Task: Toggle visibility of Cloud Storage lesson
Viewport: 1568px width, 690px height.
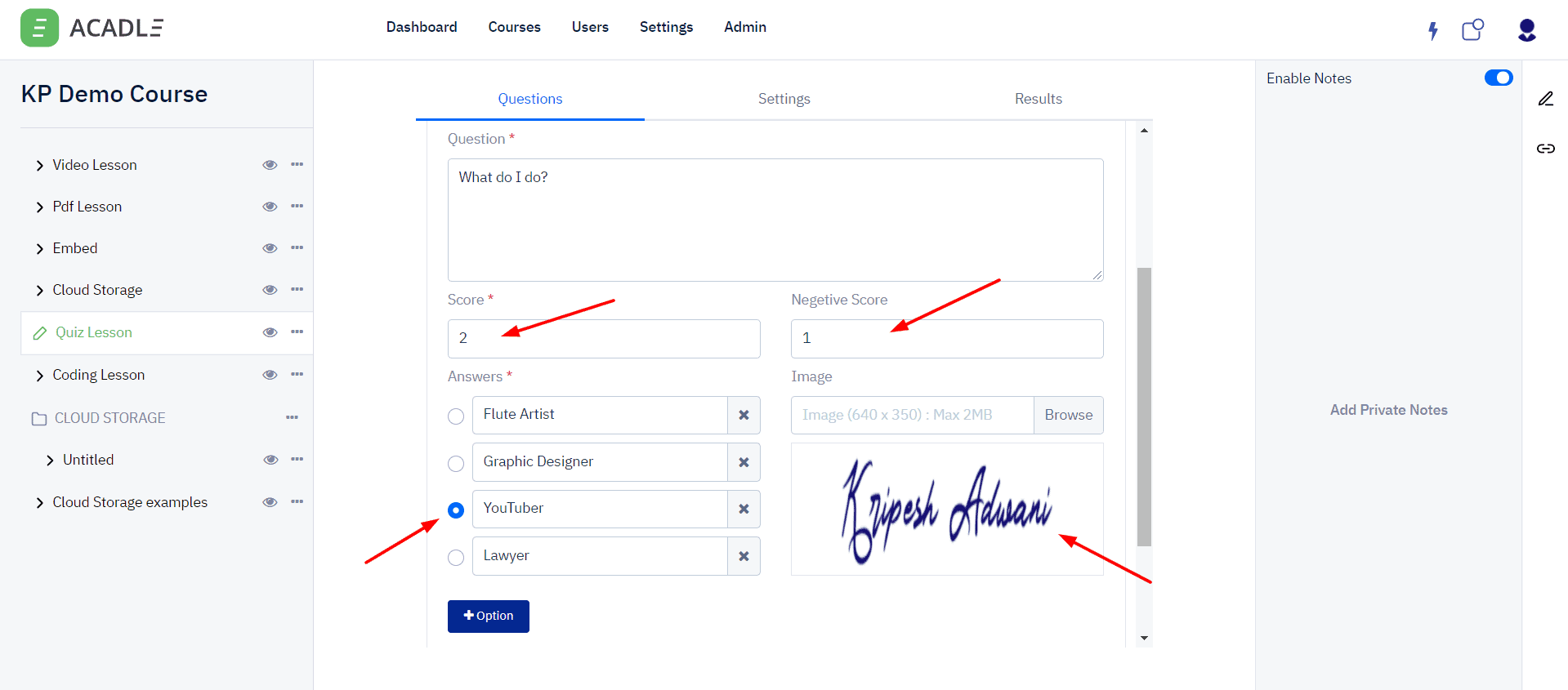Action: coord(270,290)
